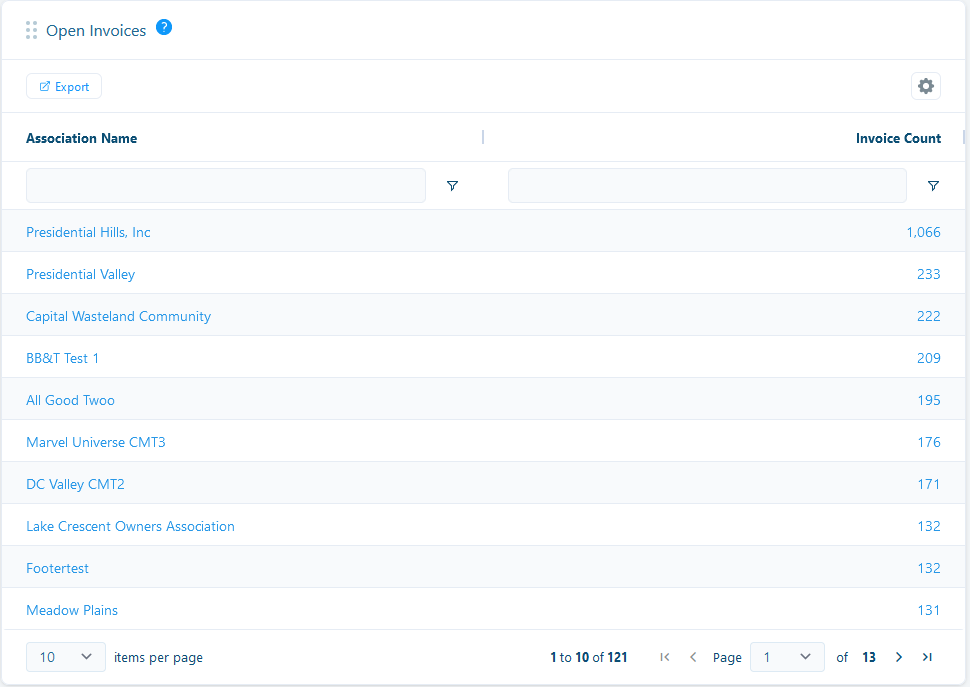Select the 171 invoice count
This screenshot has width=970, height=687.
[x=929, y=484]
